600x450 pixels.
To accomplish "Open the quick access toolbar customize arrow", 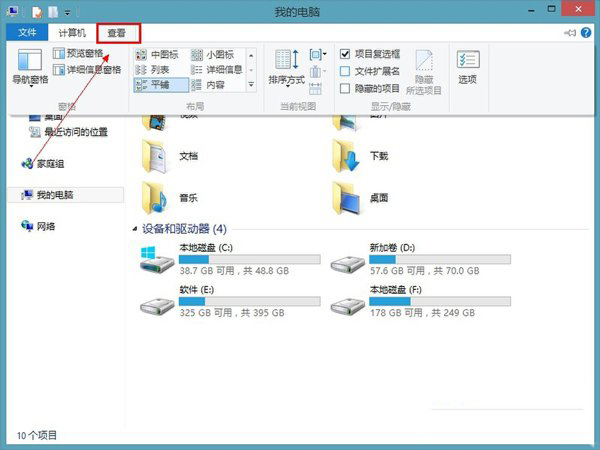I will tap(67, 13).
